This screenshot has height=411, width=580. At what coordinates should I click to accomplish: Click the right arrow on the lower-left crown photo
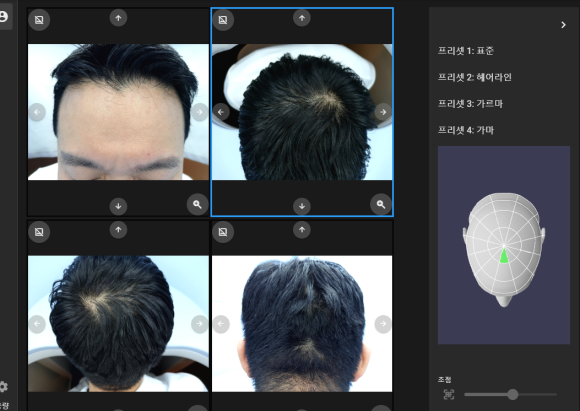tap(199, 324)
